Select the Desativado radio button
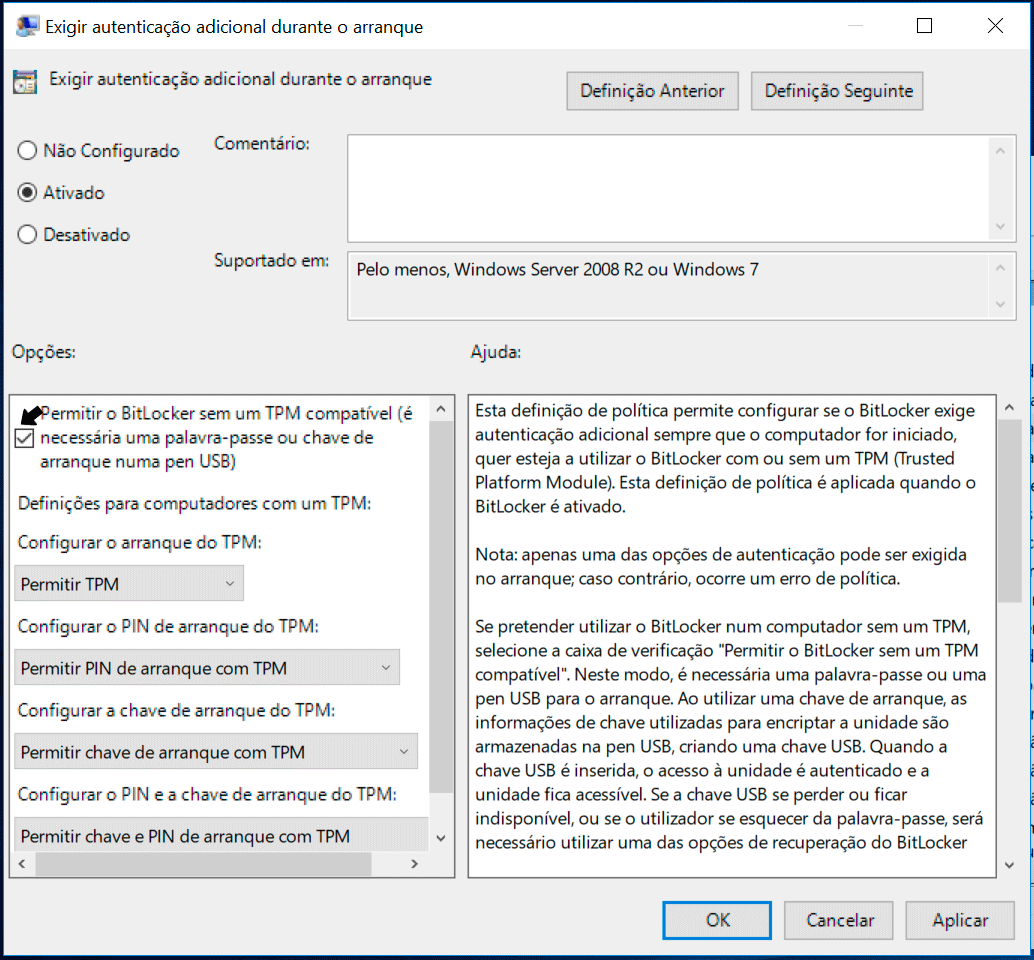 pyautogui.click(x=27, y=235)
